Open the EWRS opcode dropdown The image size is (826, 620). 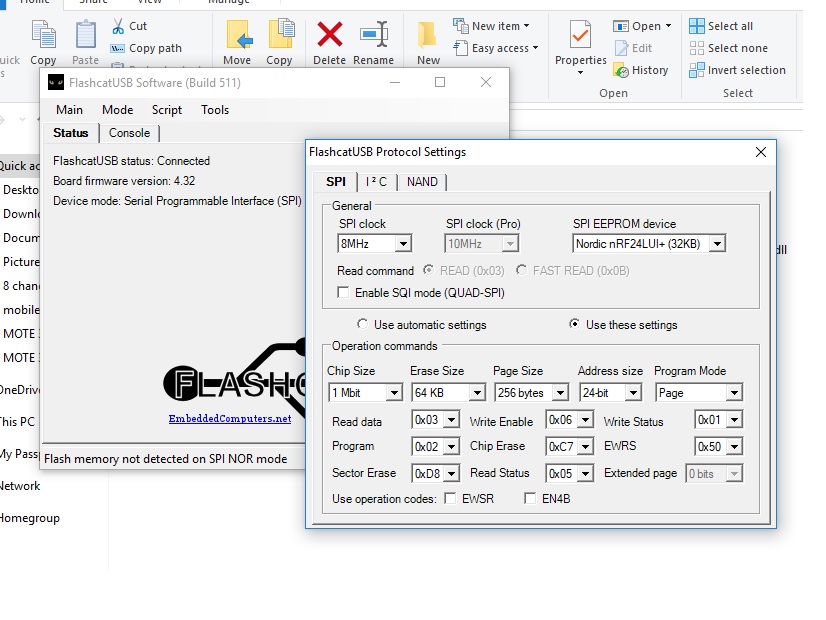[x=734, y=446]
